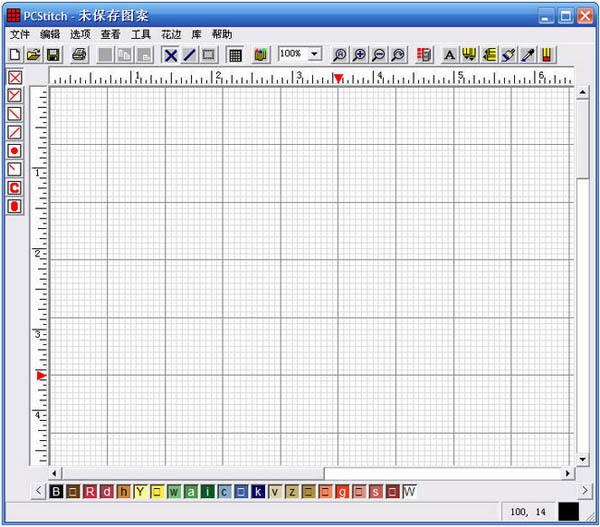Image resolution: width=600 pixels, height=527 pixels.
Task: Choose the French knot dot stitch
Action: [15, 151]
